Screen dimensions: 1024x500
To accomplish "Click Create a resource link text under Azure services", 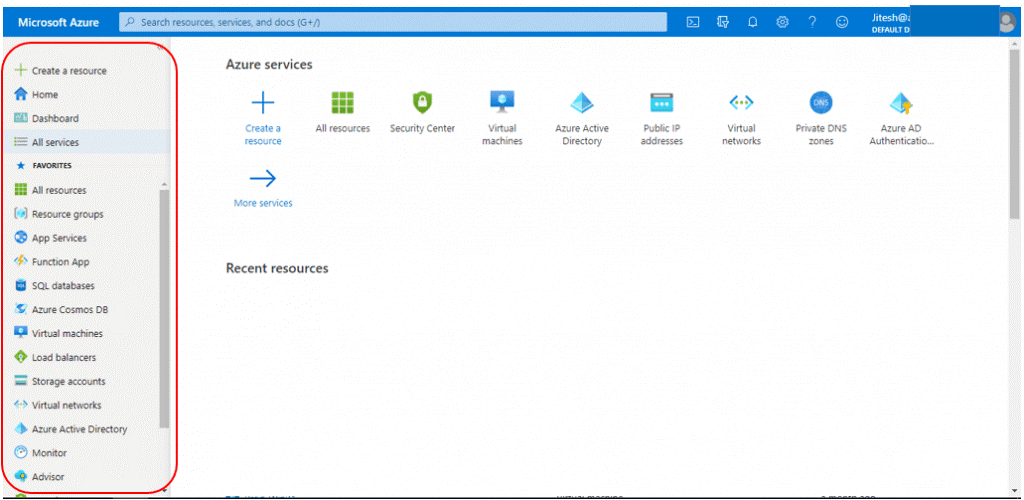I will coord(263,134).
